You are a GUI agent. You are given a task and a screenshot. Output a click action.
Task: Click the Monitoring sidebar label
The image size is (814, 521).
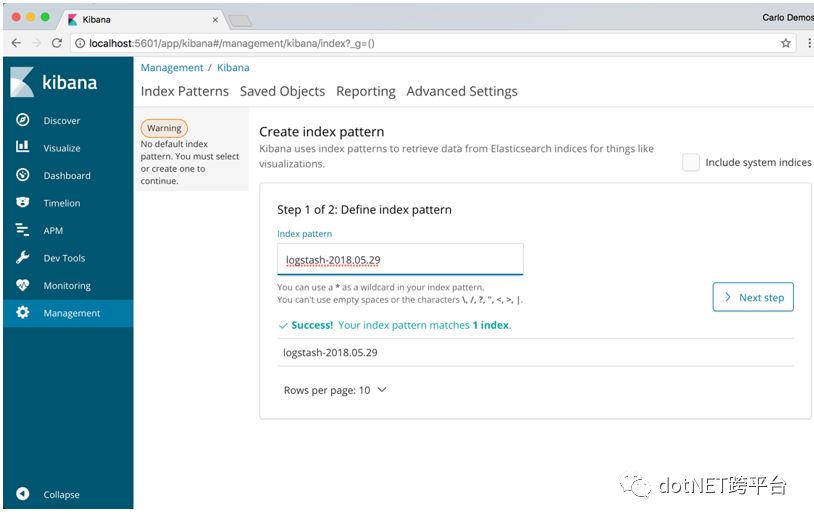pyautogui.click(x=67, y=285)
